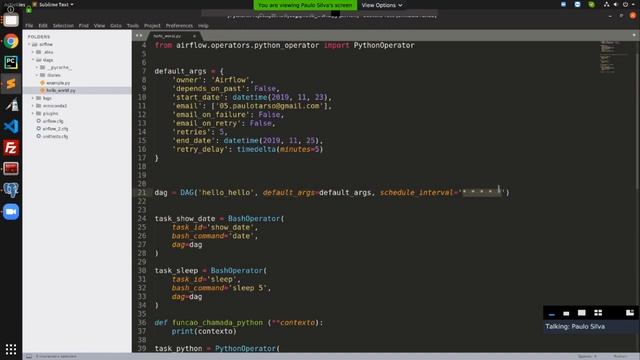Open the Edit menu
Image resolution: width=640 pixels, height=360 pixels.
[43, 25]
